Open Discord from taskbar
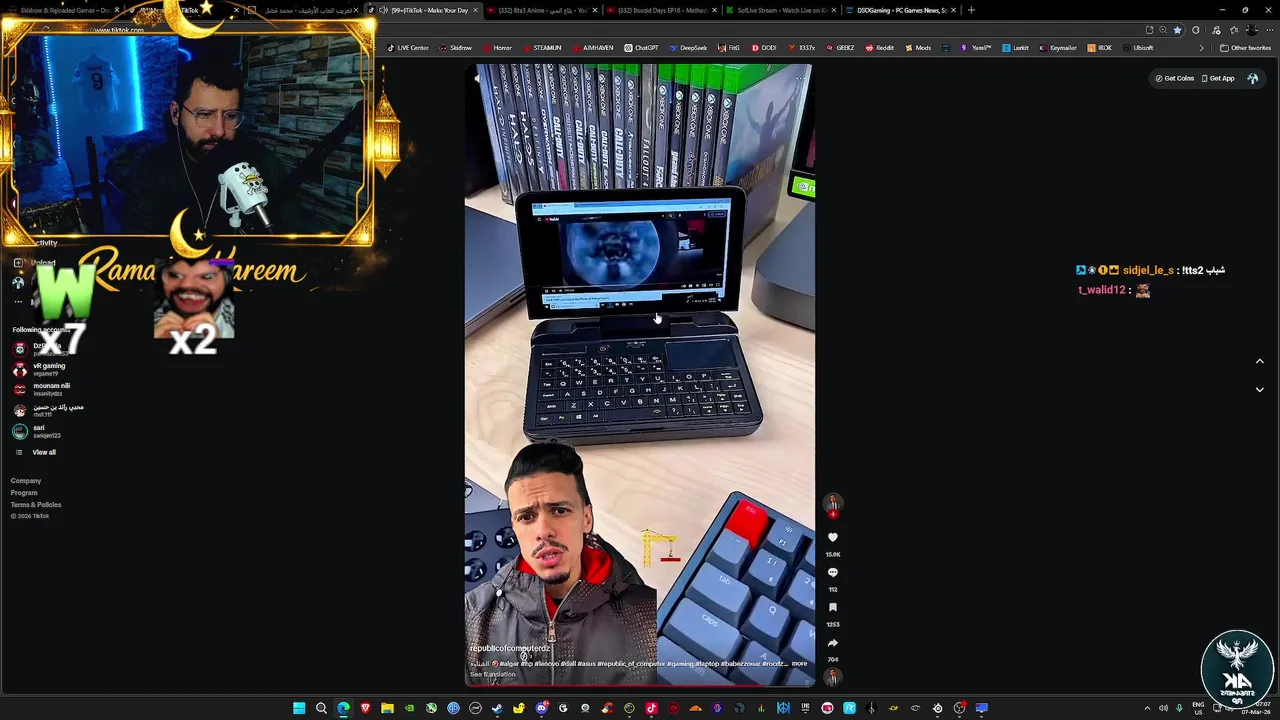Image resolution: width=1280 pixels, height=720 pixels. (541, 708)
